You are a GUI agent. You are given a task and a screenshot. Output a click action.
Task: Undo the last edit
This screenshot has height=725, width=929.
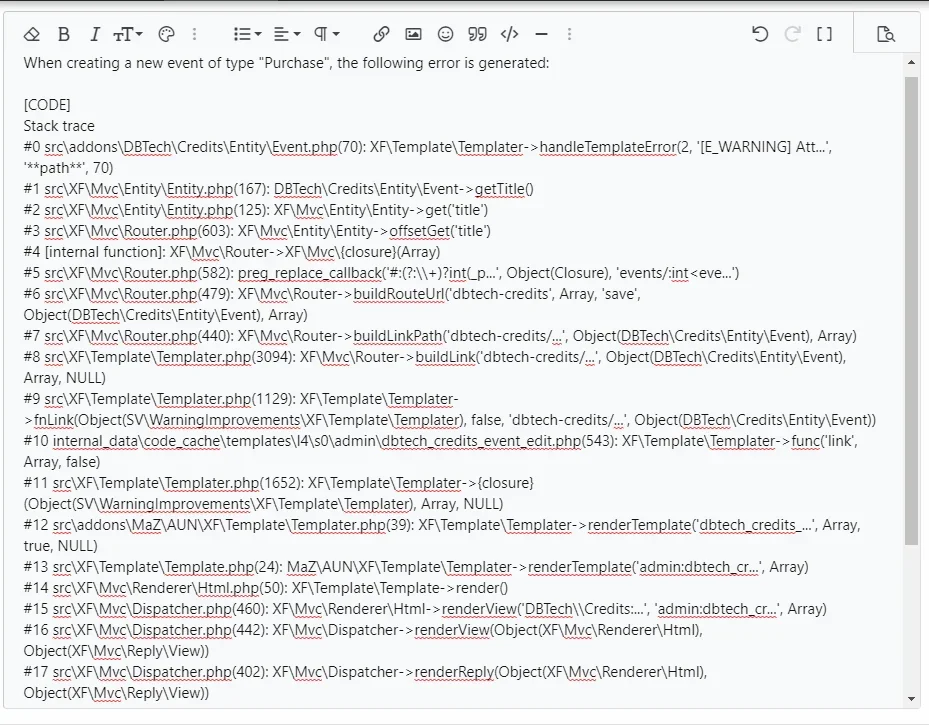pos(760,34)
